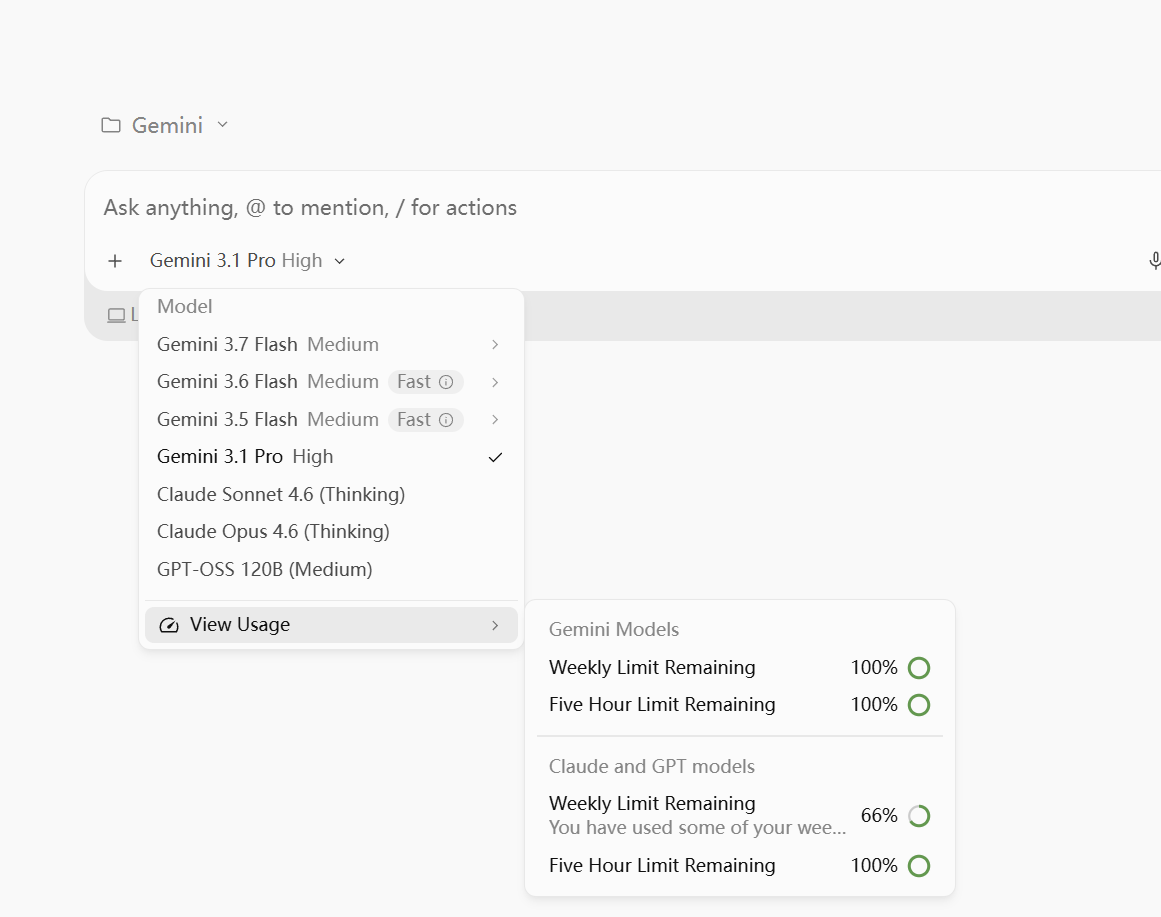Click the 66% value text
Viewport: 1161px width, 917px height.
tap(879, 816)
